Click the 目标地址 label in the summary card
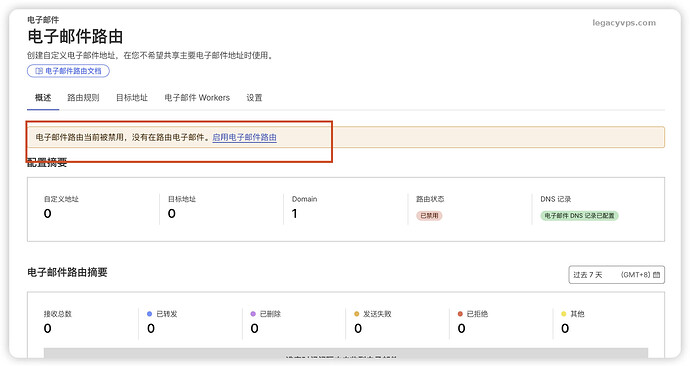Screen dimensions: 690x366 pos(182,199)
